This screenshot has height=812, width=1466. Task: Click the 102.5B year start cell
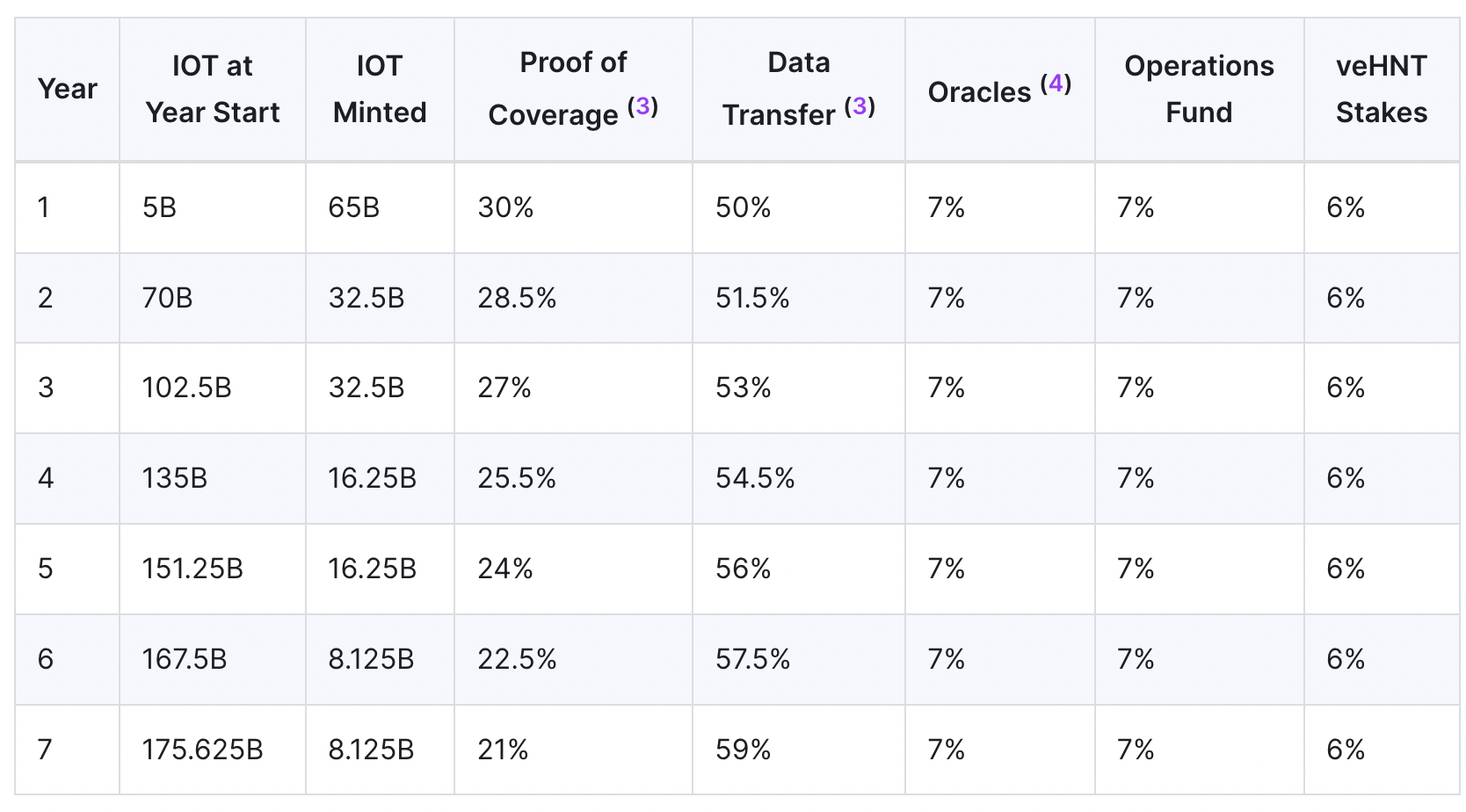click(x=186, y=388)
